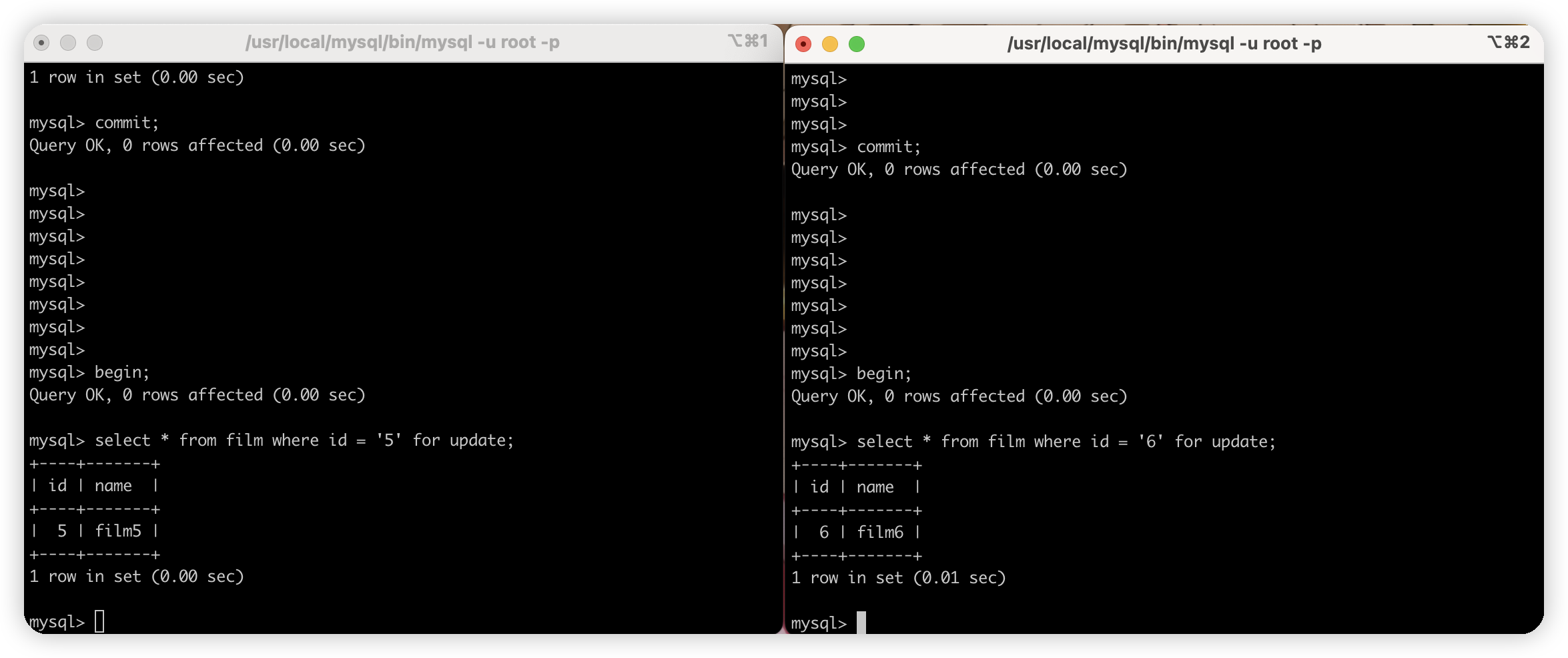Click the left window's inactive close button
The height and width of the screenshot is (658, 1568).
(x=41, y=43)
